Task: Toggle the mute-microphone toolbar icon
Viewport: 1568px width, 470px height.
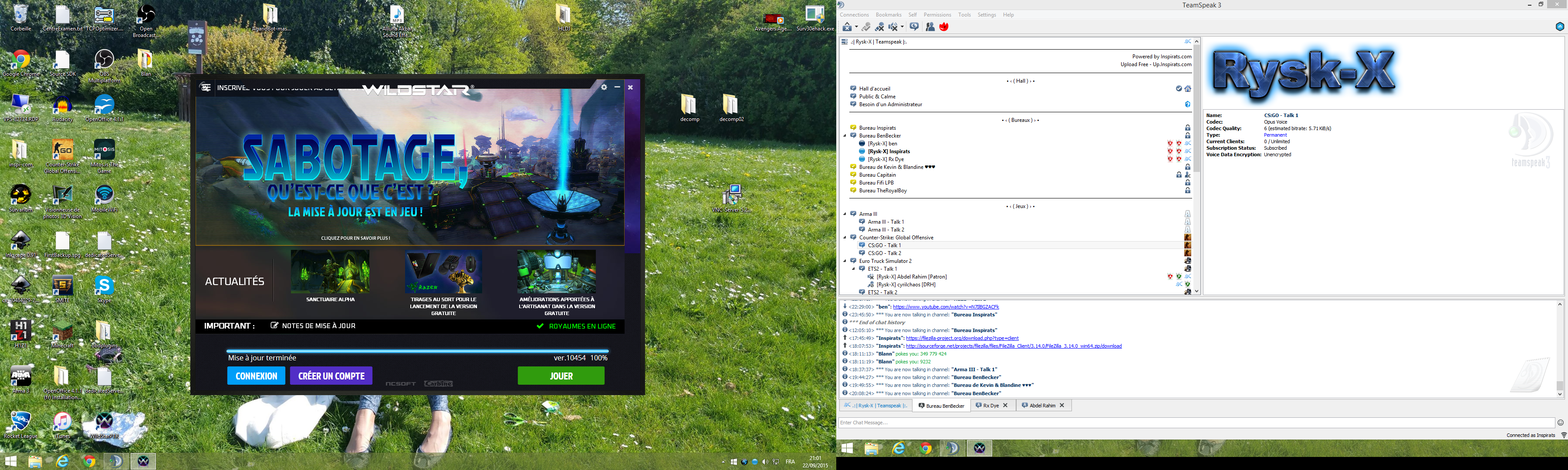Action: pyautogui.click(x=879, y=27)
